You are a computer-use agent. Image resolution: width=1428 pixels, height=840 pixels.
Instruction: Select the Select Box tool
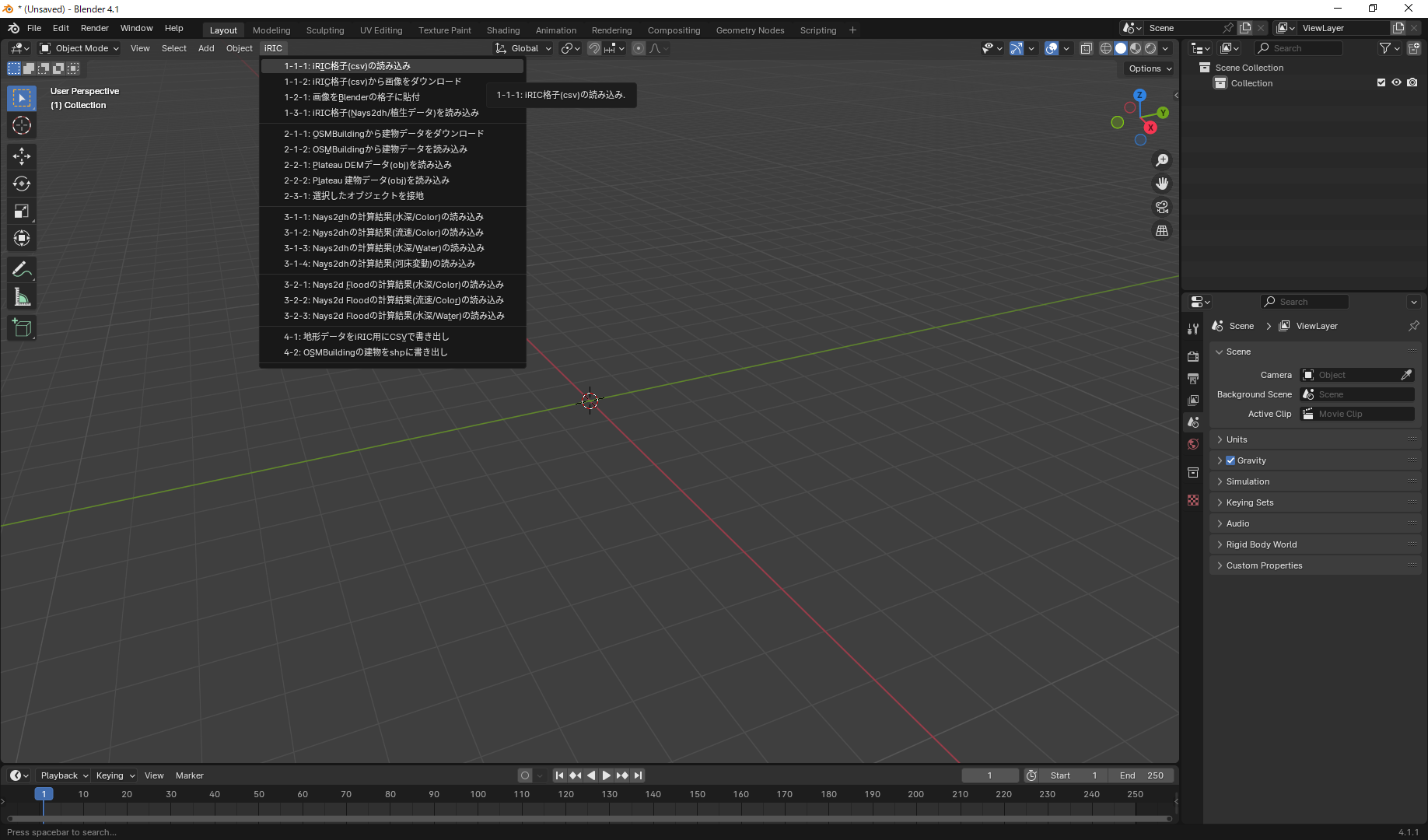click(x=22, y=98)
